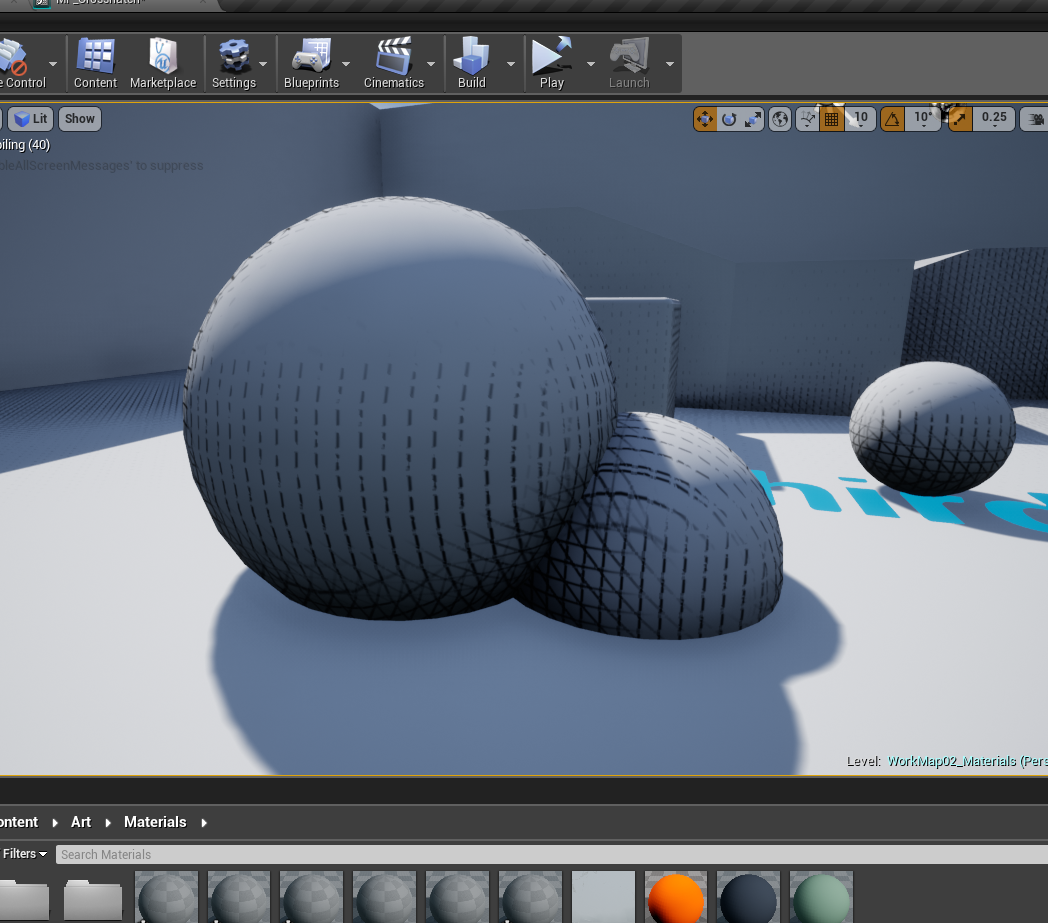The width and height of the screenshot is (1048, 923).
Task: Open the Lit view mode menu
Action: (x=31, y=119)
